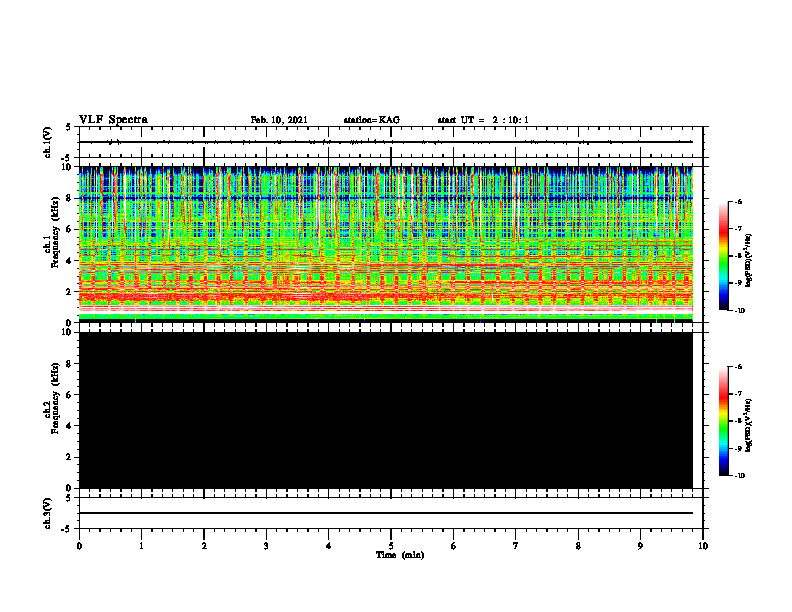Click the ch.2 color bar log(PSD) label
The height and width of the screenshot is (612, 792).
[749, 427]
